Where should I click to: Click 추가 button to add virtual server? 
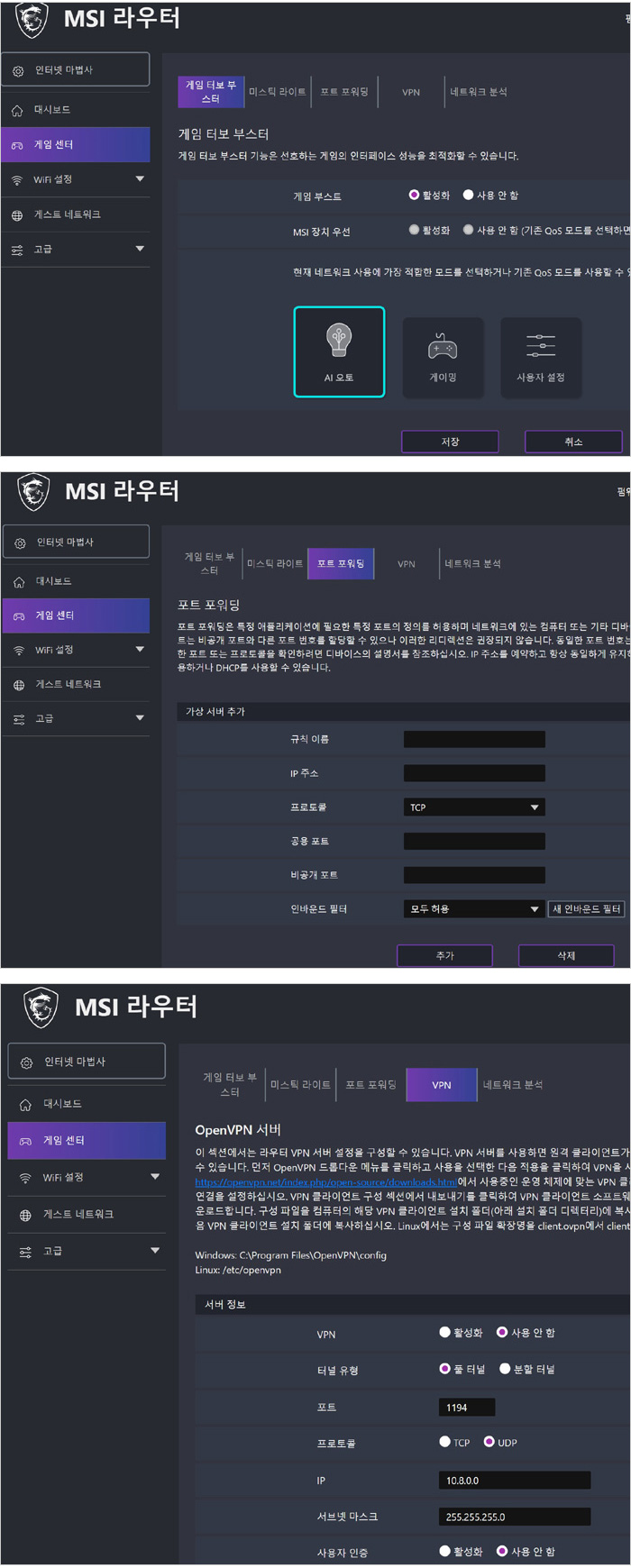(445, 956)
